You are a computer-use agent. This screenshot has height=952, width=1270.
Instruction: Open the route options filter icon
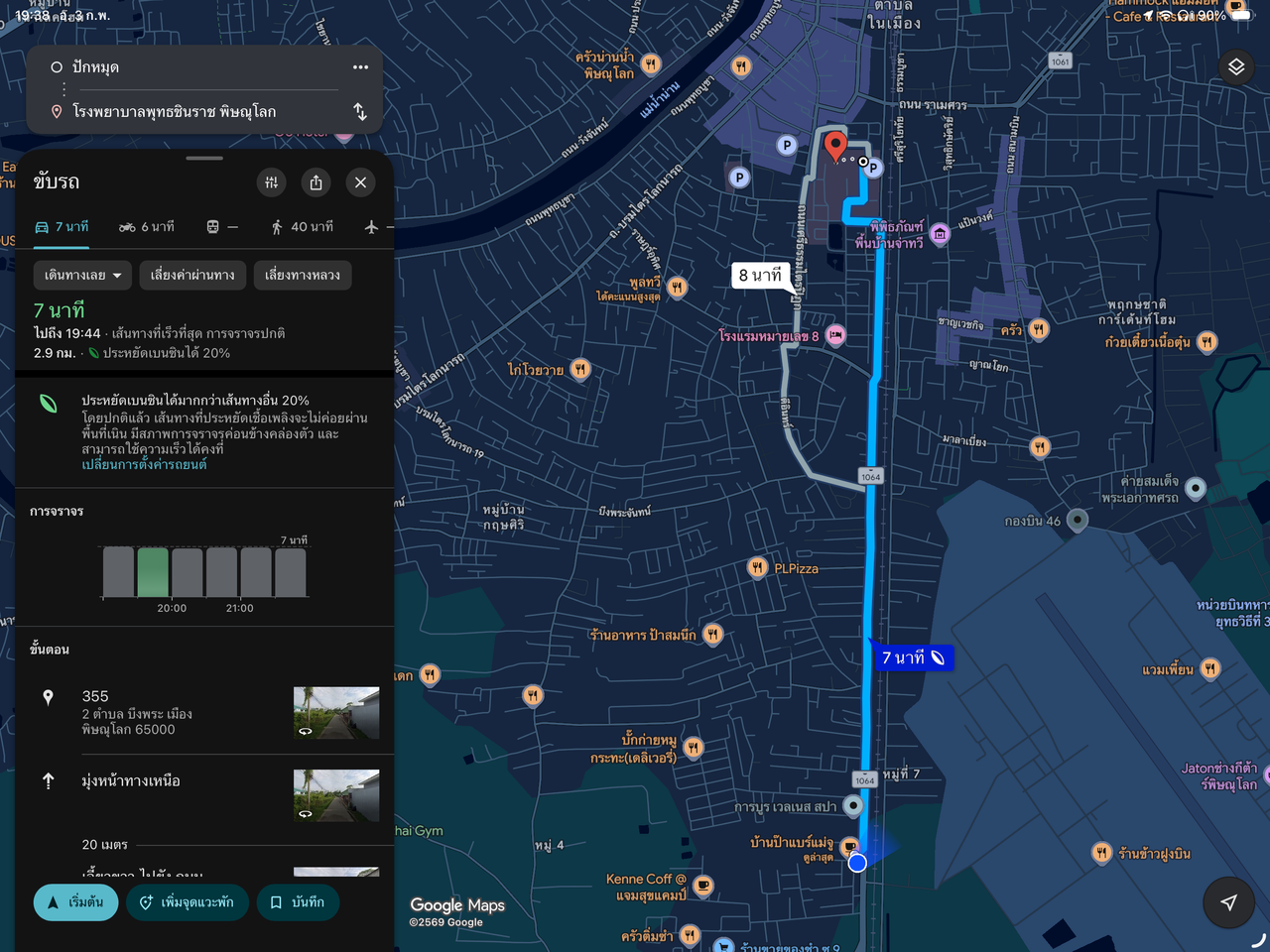(x=272, y=182)
